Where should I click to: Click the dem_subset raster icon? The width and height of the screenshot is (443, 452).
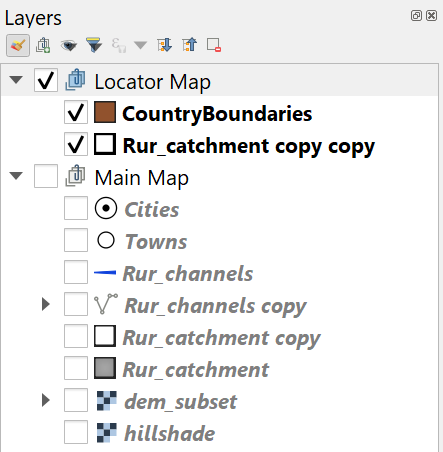[107, 400]
